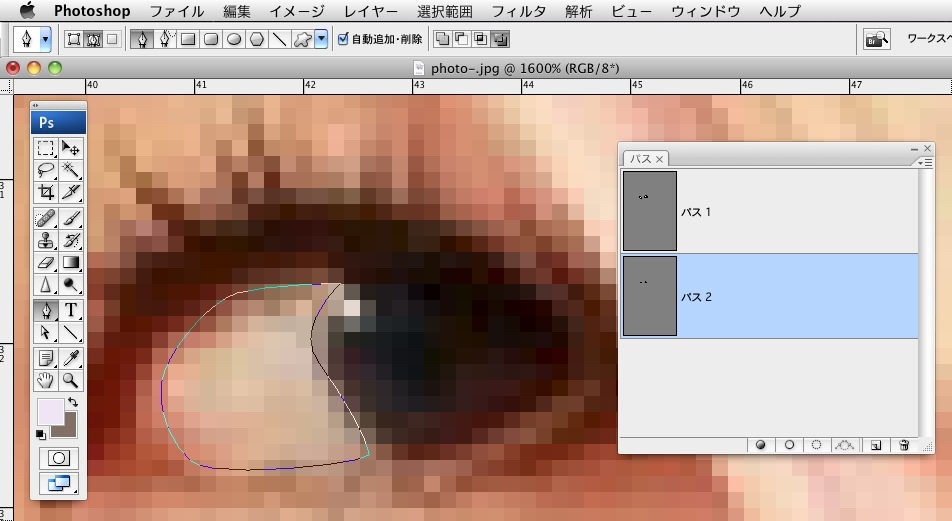Uncheck the 自動追加・削除 checkbox
The height and width of the screenshot is (521, 952).
point(343,40)
